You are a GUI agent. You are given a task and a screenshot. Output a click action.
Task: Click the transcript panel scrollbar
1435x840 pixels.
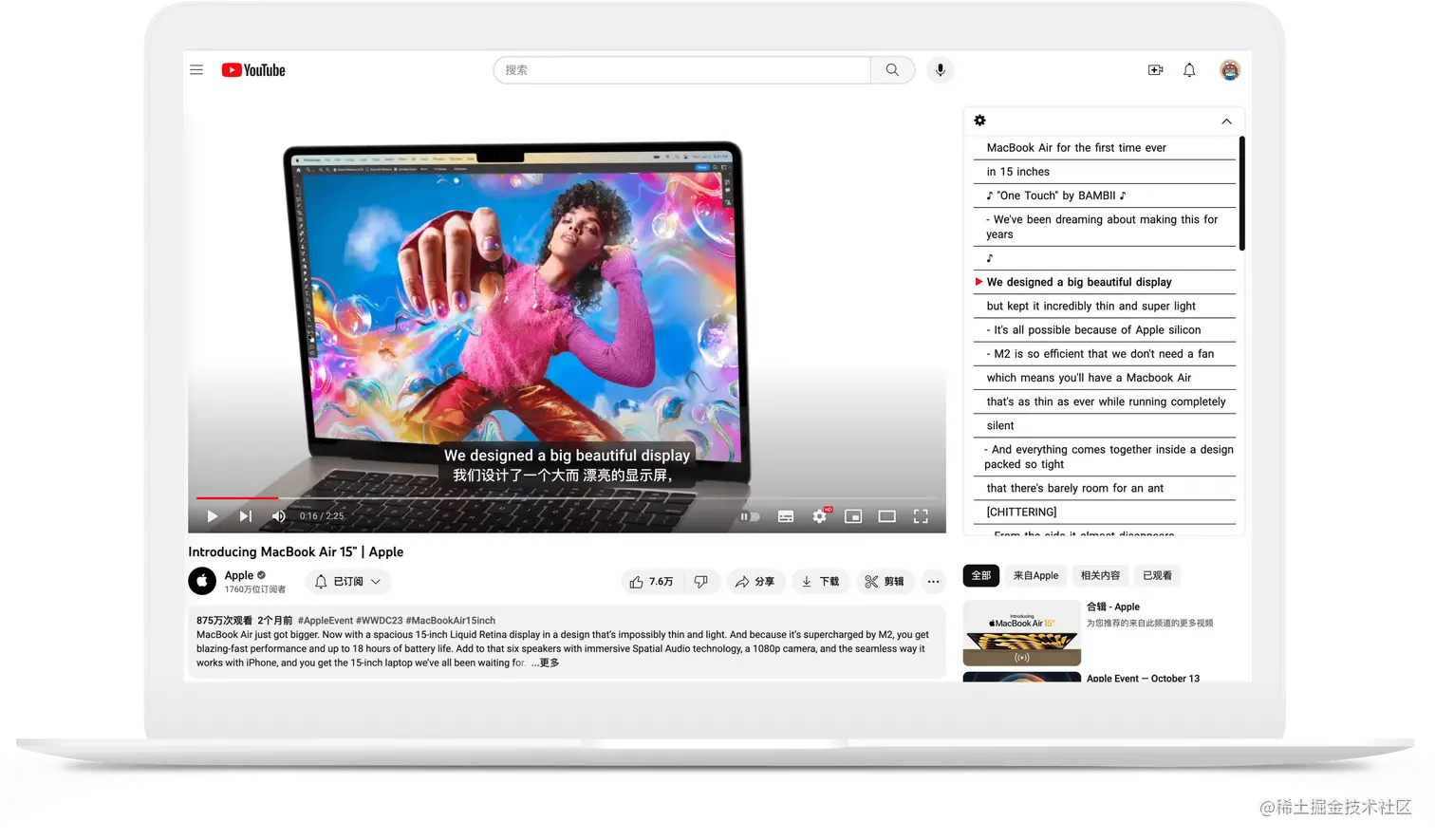click(1241, 194)
